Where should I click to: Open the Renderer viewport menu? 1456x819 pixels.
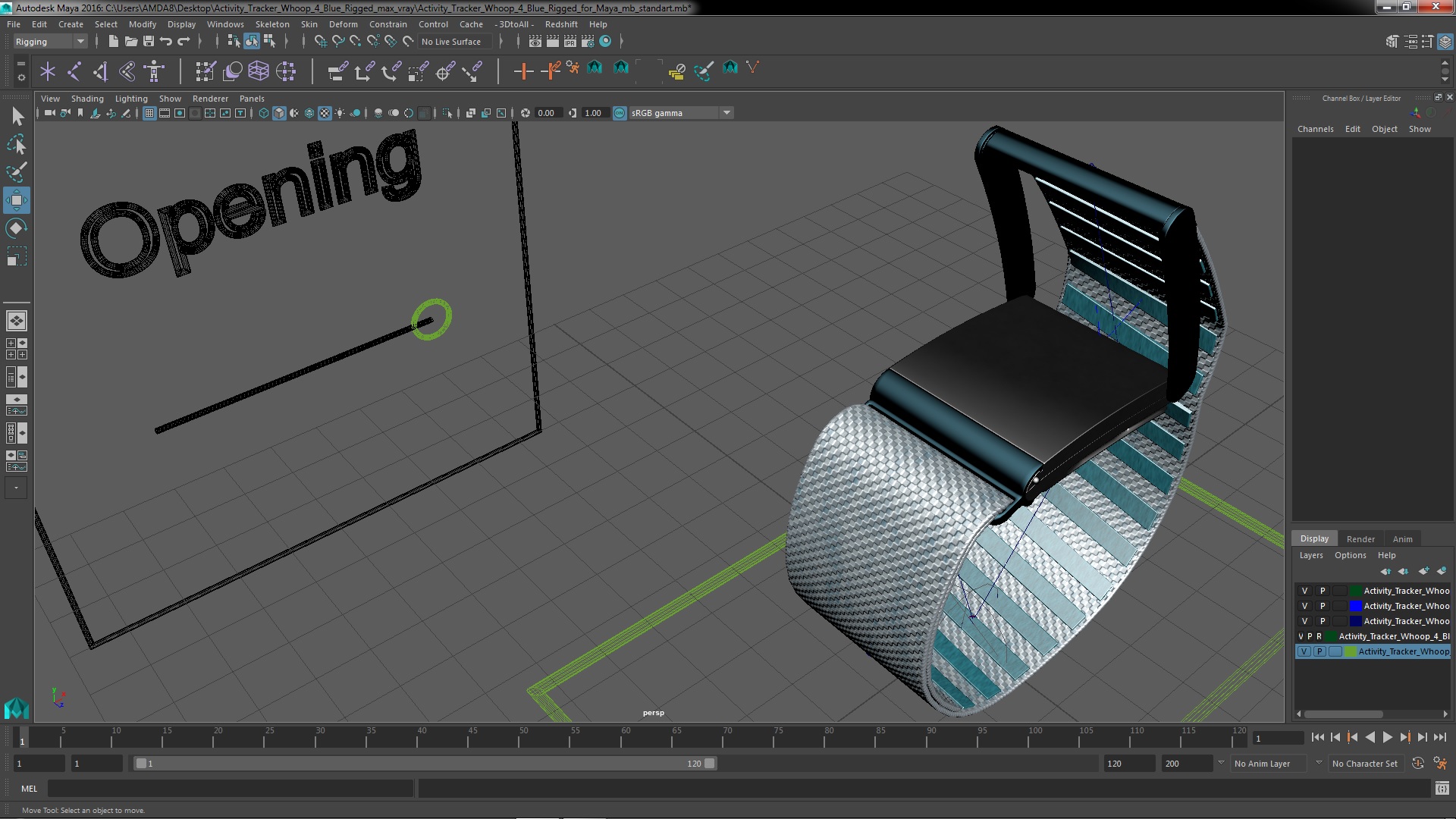[210, 99]
